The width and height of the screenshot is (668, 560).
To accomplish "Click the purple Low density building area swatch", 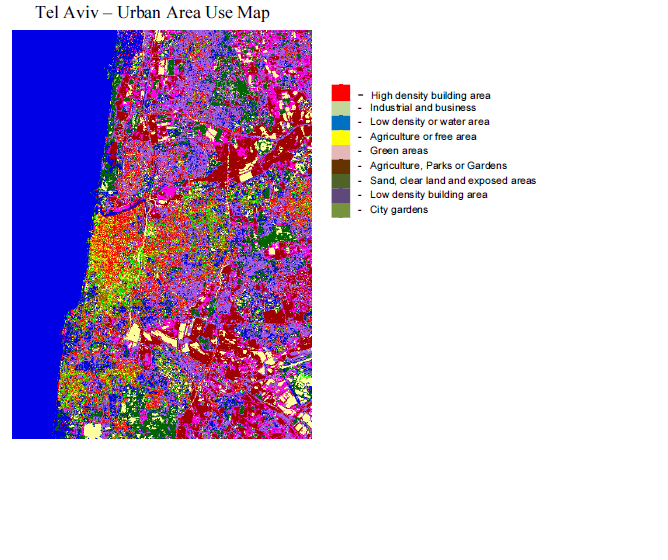I will (341, 196).
